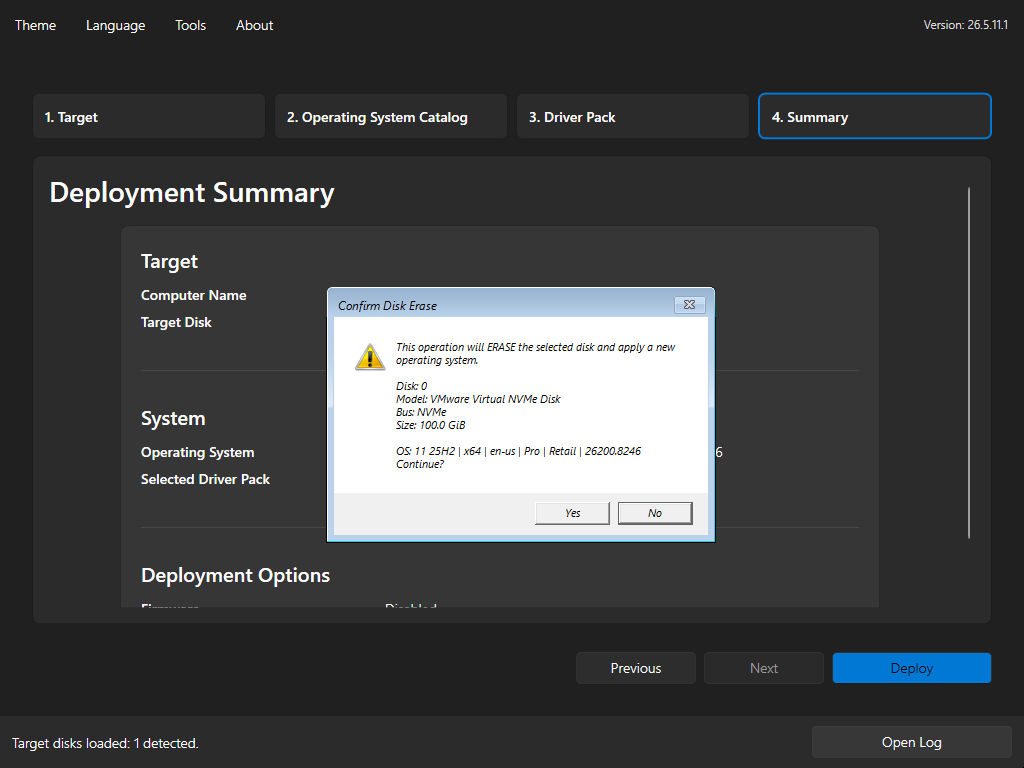Image resolution: width=1024 pixels, height=768 pixels.
Task: Click the Previous button
Action: coord(635,668)
